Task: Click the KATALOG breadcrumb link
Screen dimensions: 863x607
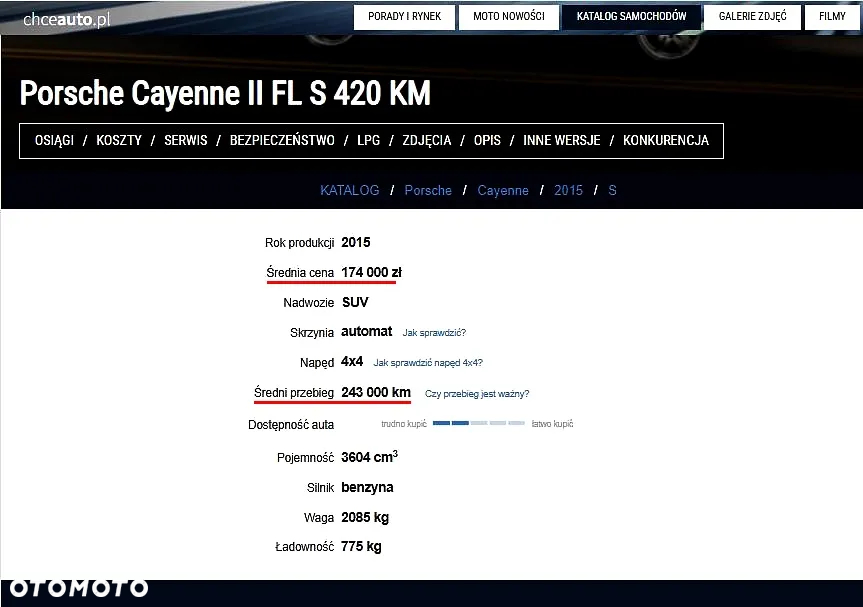Action: click(349, 190)
